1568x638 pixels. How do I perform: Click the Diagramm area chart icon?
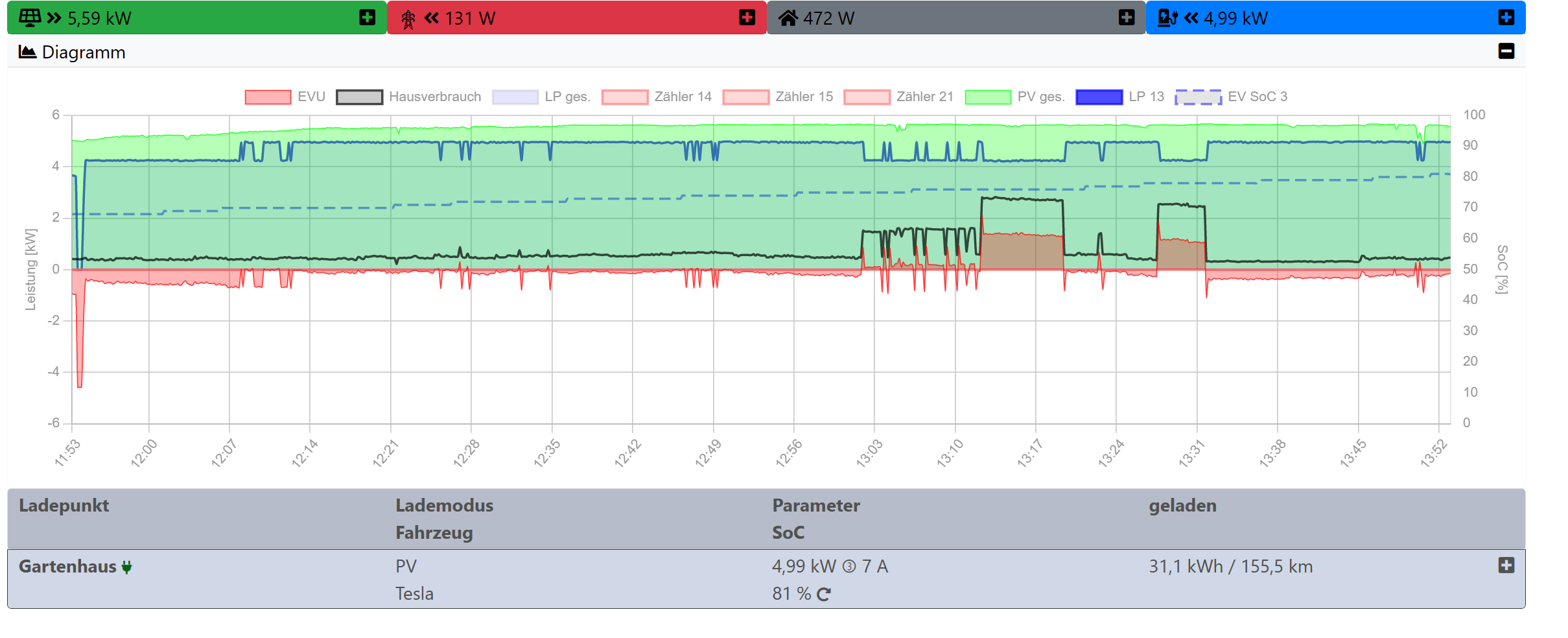pyautogui.click(x=27, y=52)
